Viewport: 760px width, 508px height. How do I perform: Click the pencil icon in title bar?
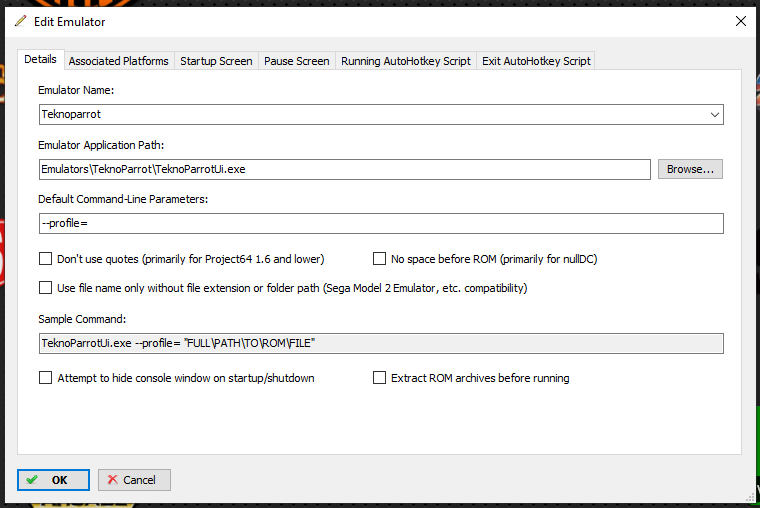point(20,21)
